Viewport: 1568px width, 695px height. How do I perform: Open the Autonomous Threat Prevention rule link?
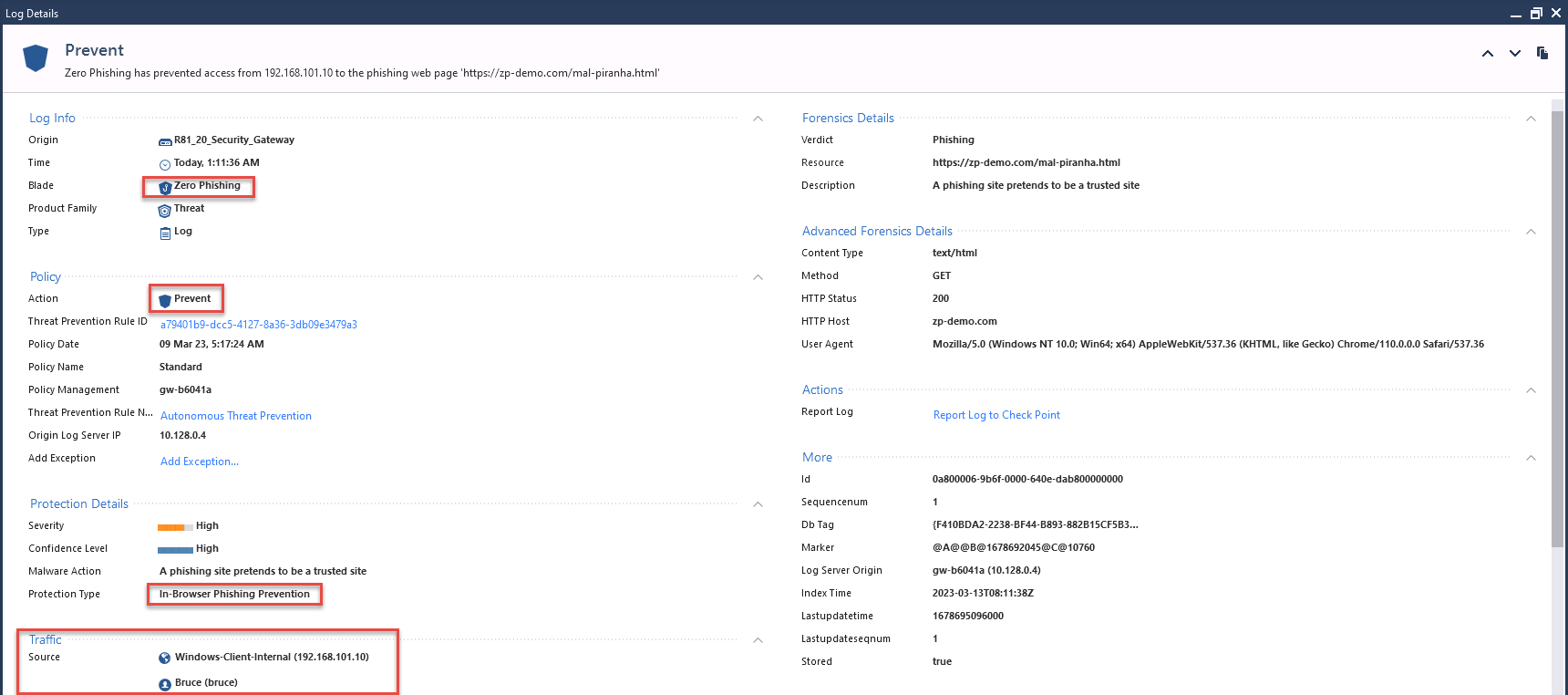click(x=236, y=416)
